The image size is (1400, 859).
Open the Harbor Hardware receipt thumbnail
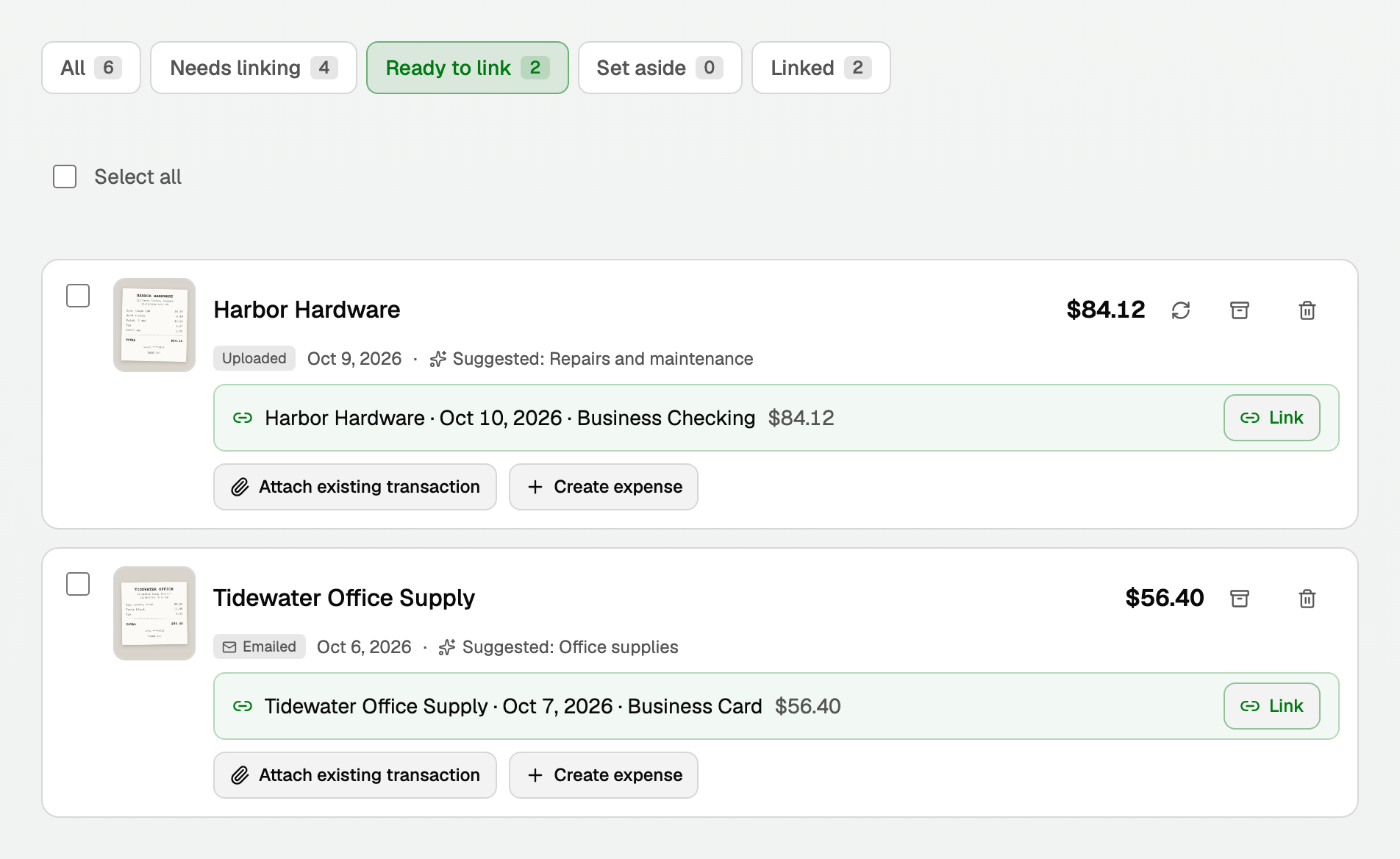[154, 325]
